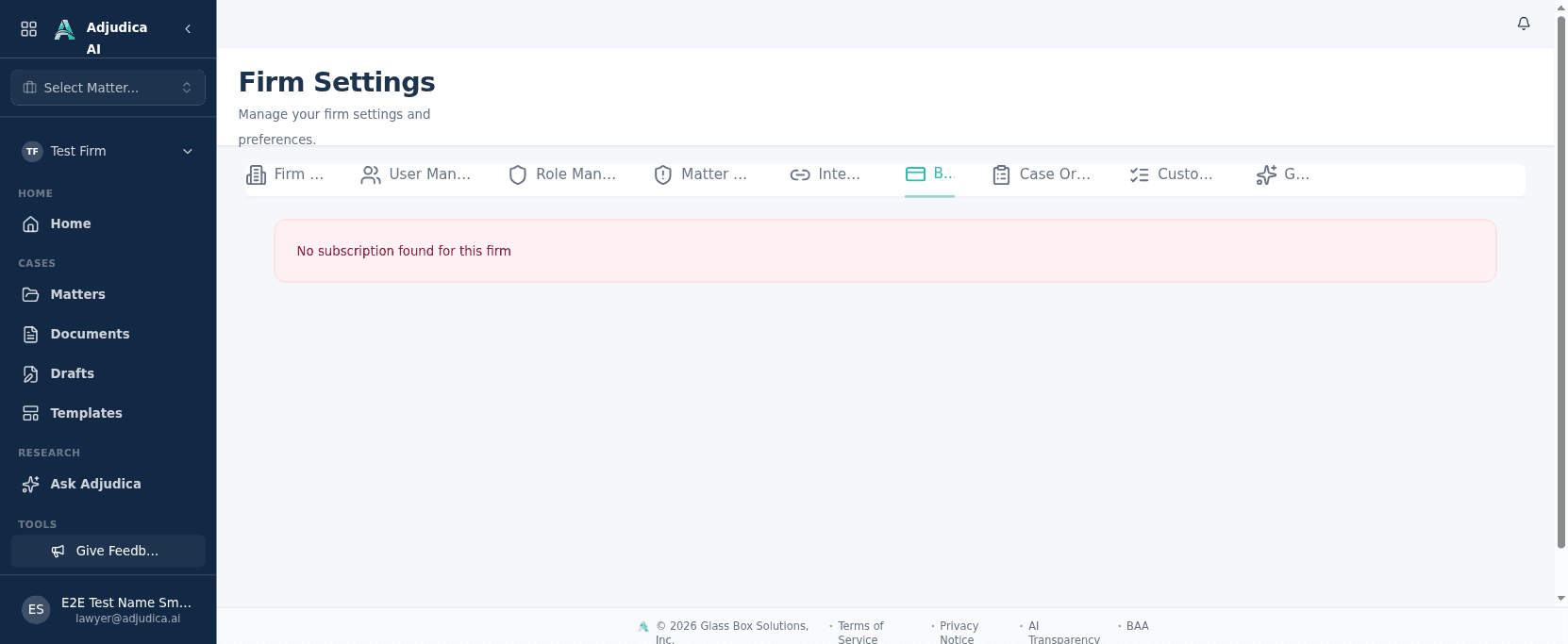The image size is (1568, 644).
Task: Click the clipboard icon on Case Or... tab
Action: click(x=1001, y=174)
